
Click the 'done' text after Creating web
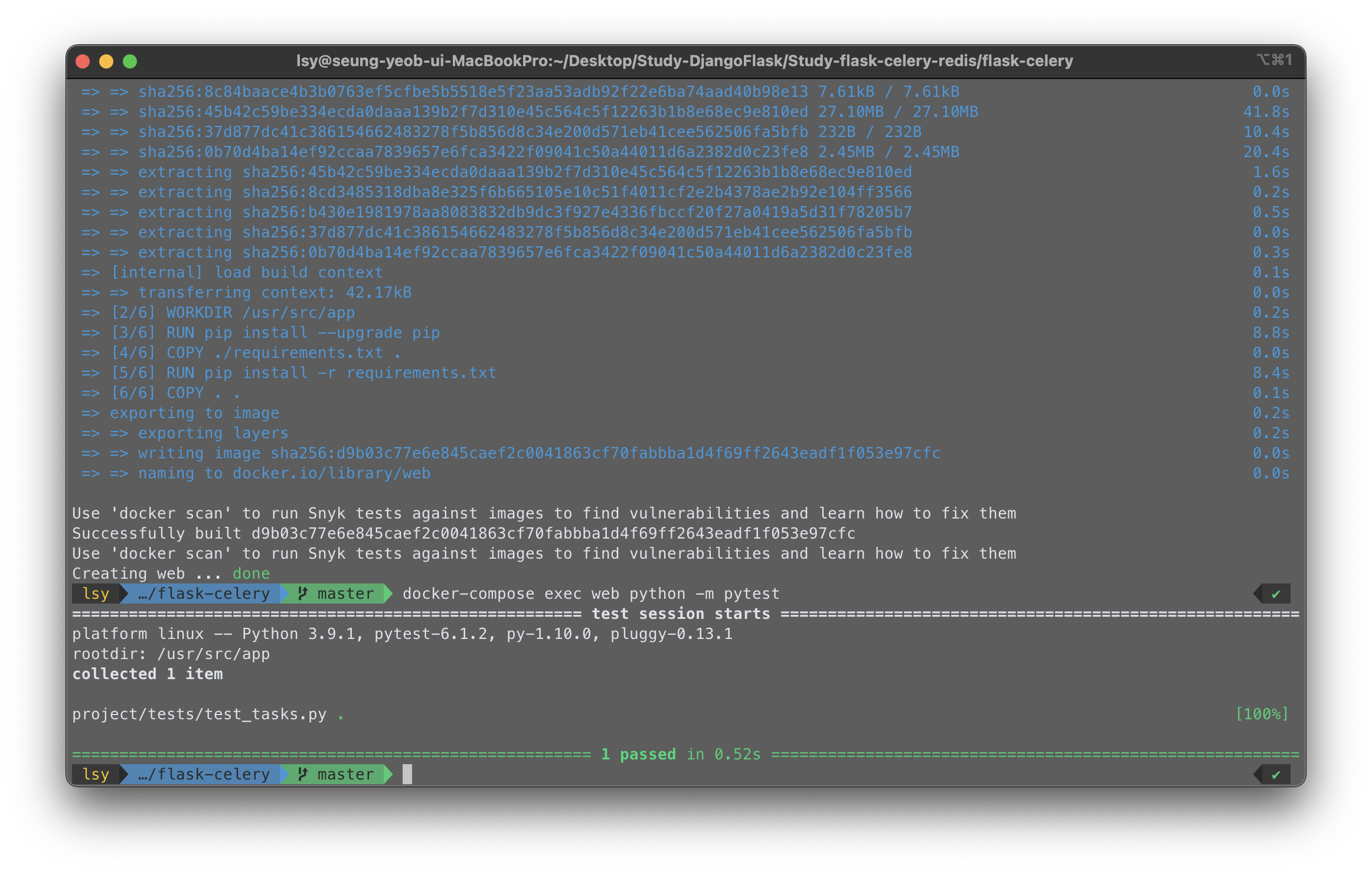(251, 573)
